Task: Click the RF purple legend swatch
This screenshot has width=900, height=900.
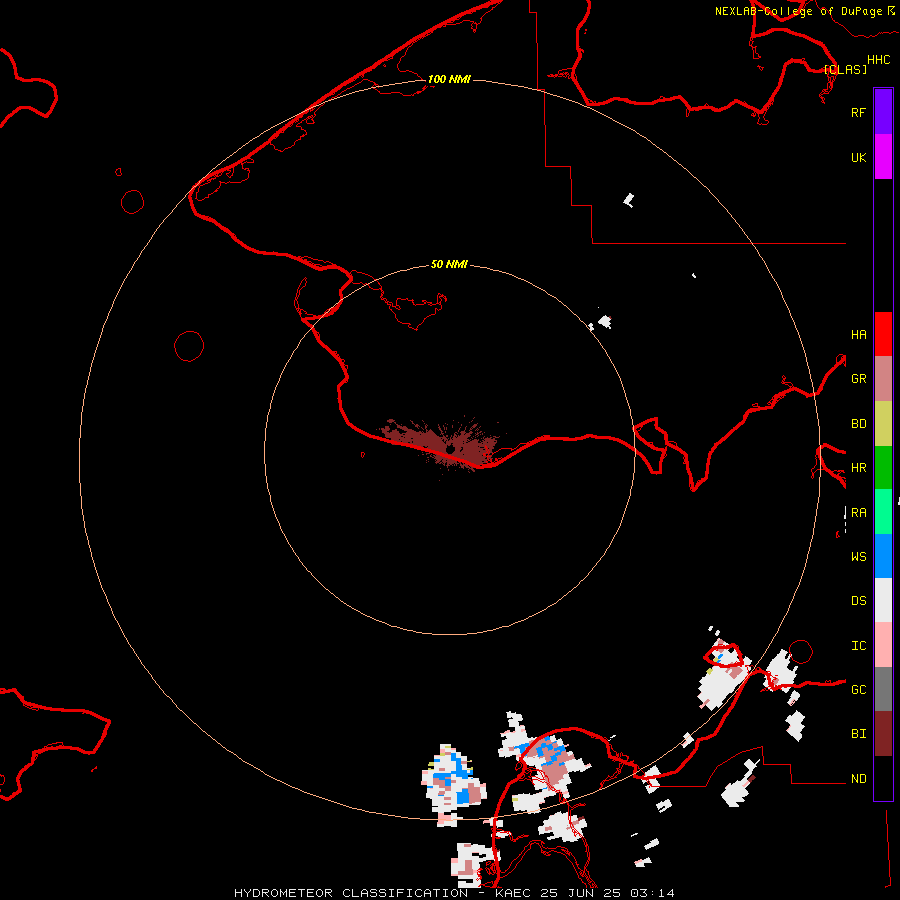Action: click(883, 112)
